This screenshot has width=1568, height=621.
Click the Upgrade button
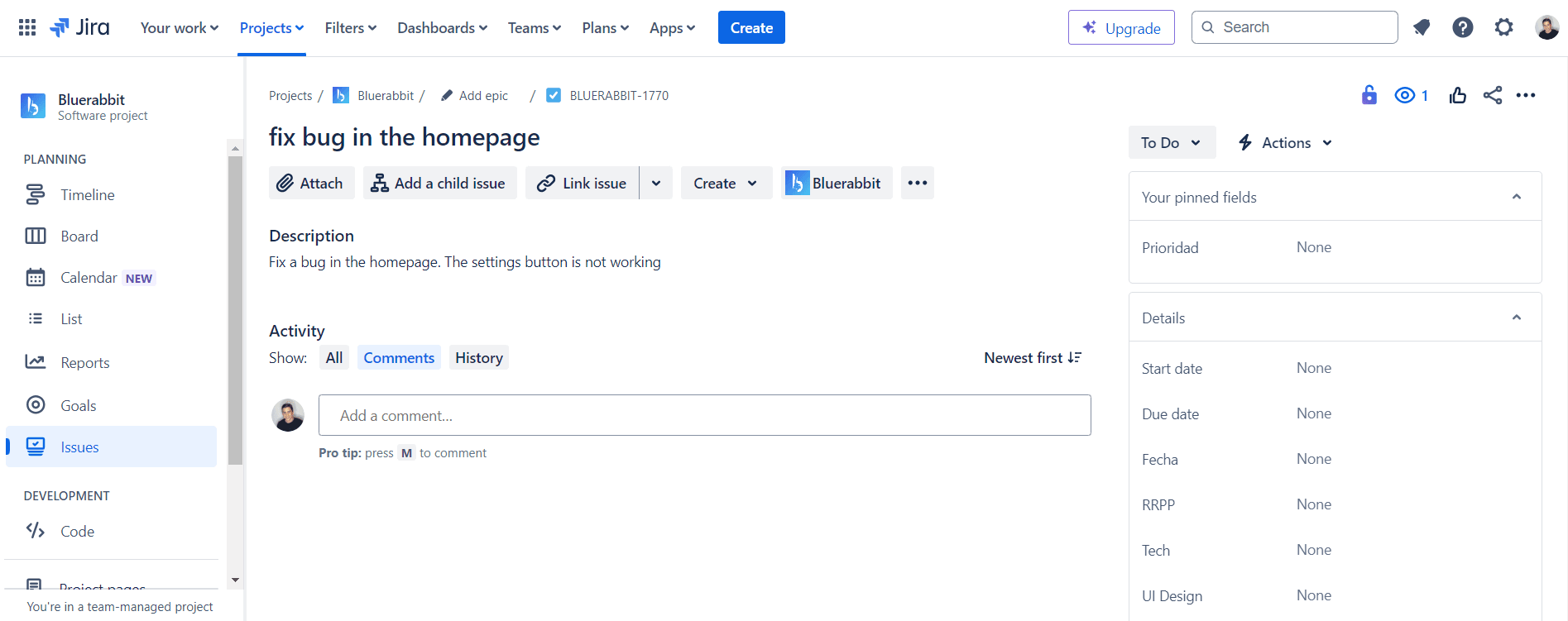tap(1121, 27)
